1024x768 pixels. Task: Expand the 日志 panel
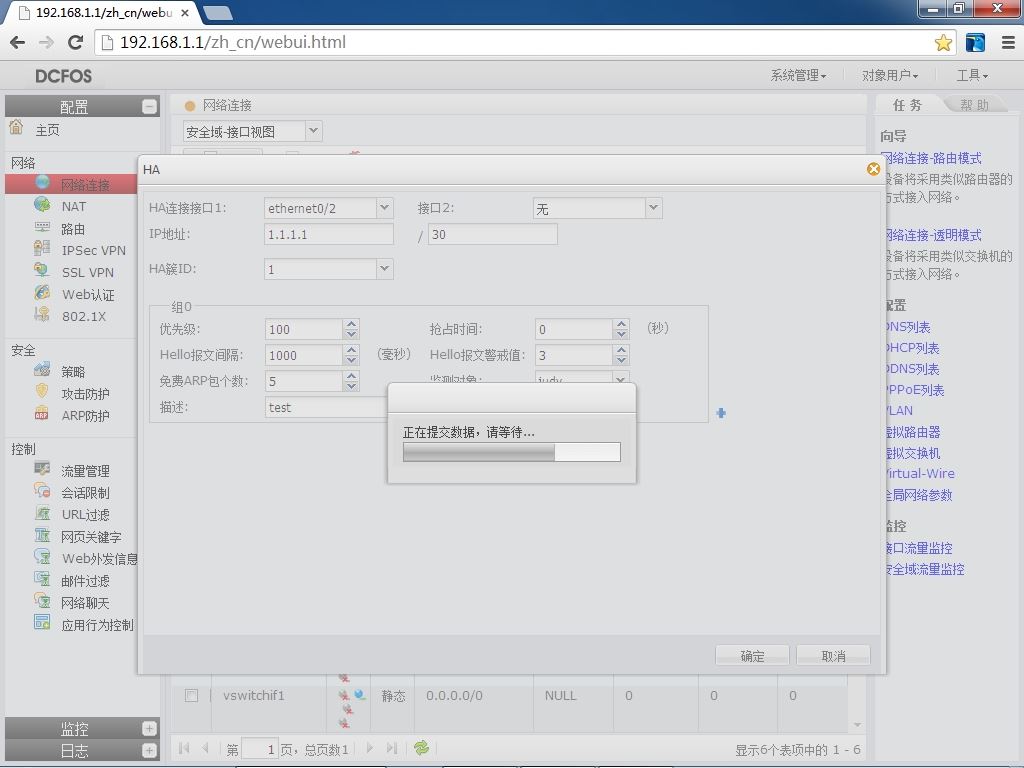click(149, 750)
